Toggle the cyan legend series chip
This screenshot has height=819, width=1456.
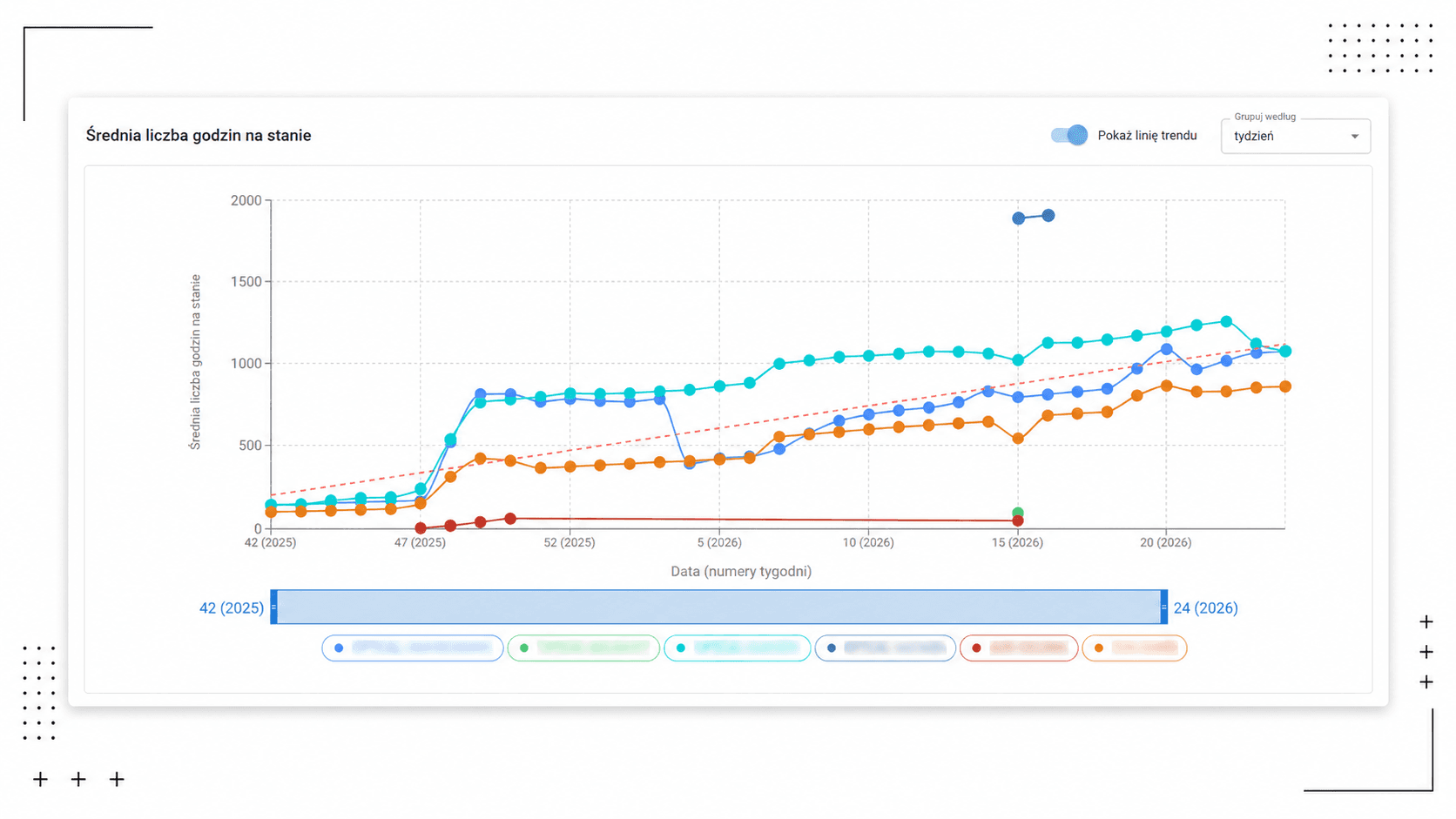[738, 648]
